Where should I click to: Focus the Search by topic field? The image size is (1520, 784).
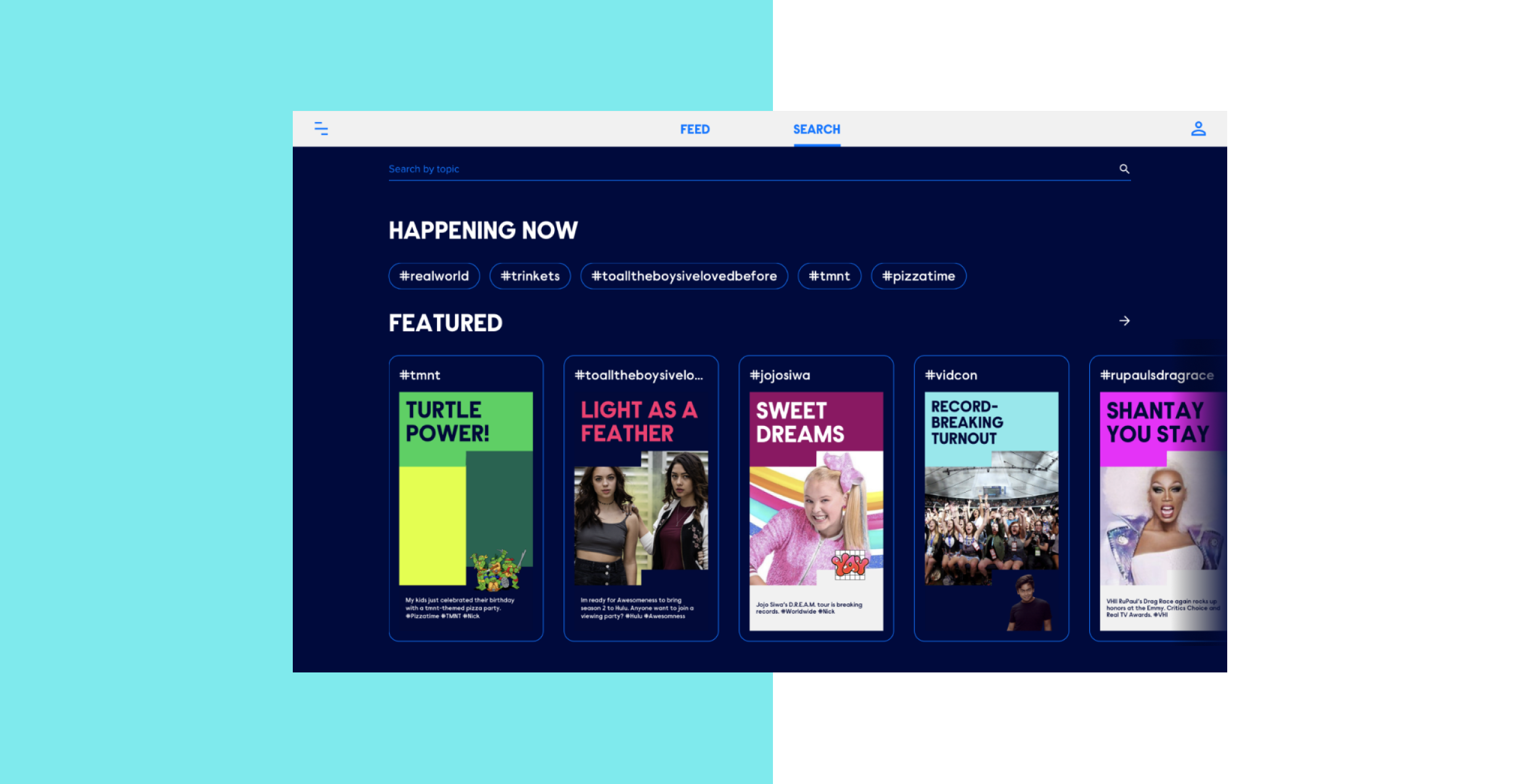[x=759, y=169]
